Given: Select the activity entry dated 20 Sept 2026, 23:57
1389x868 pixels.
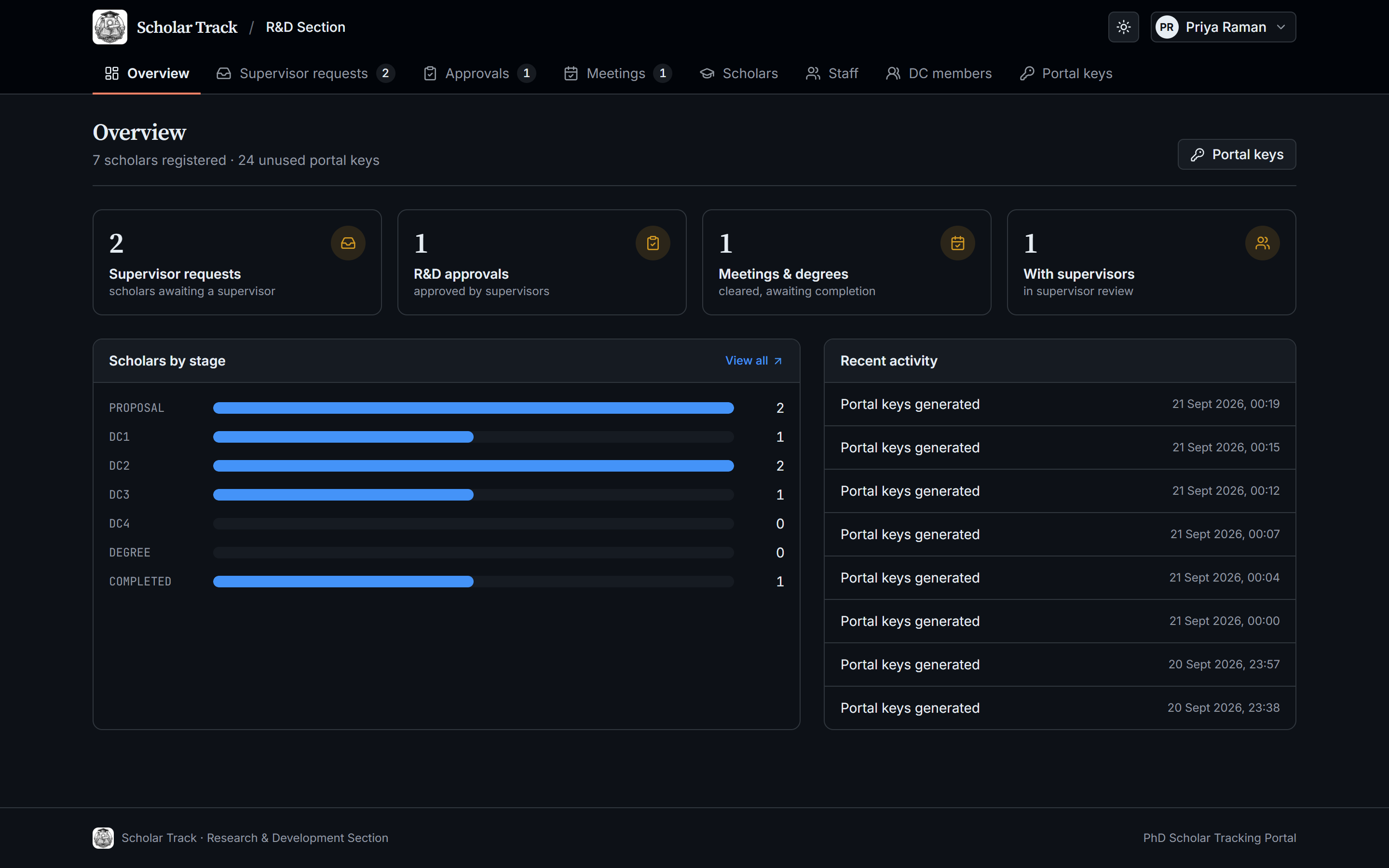Looking at the screenshot, I should tap(1060, 664).
